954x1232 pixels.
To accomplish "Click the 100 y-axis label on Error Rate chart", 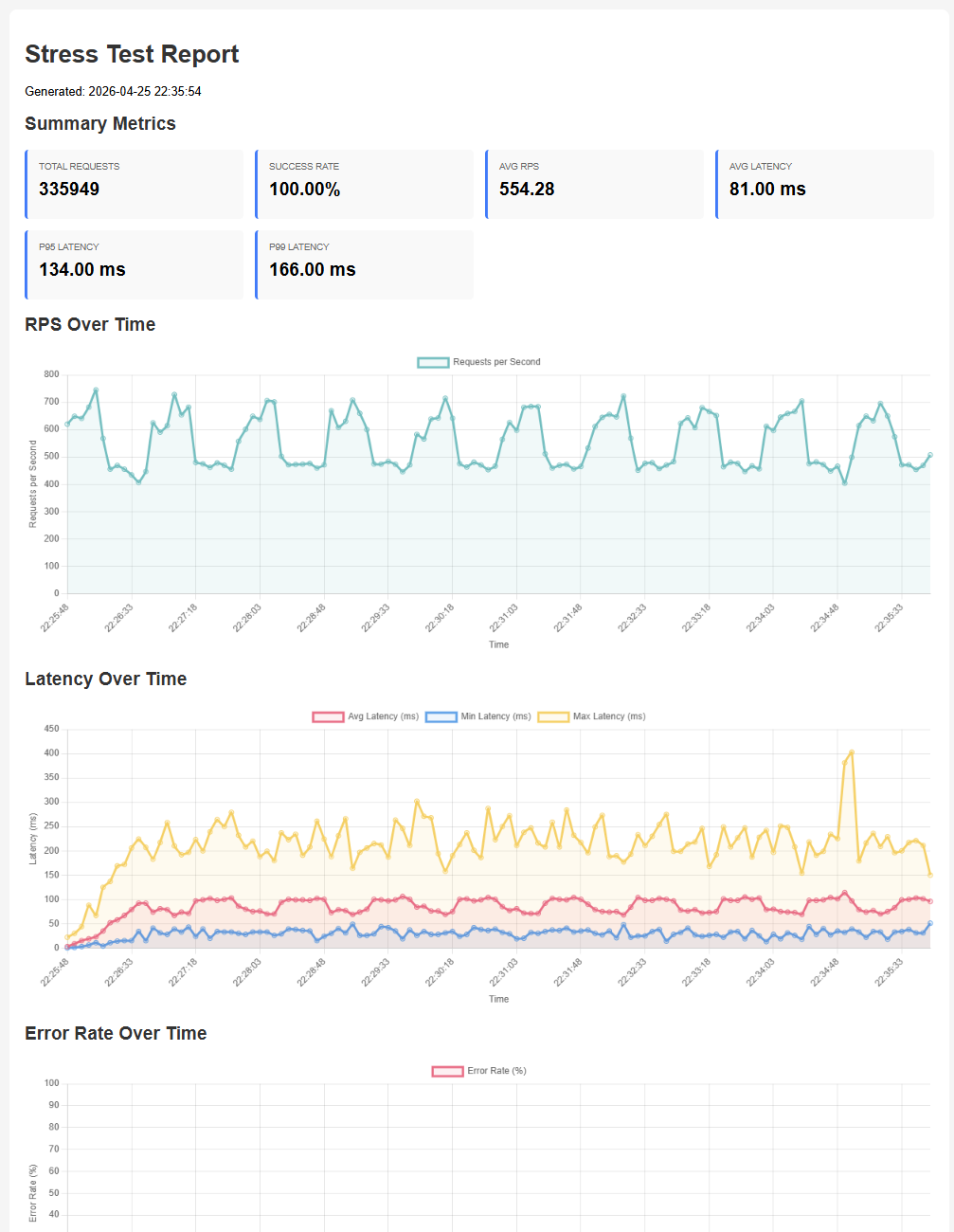I will click(51, 1083).
